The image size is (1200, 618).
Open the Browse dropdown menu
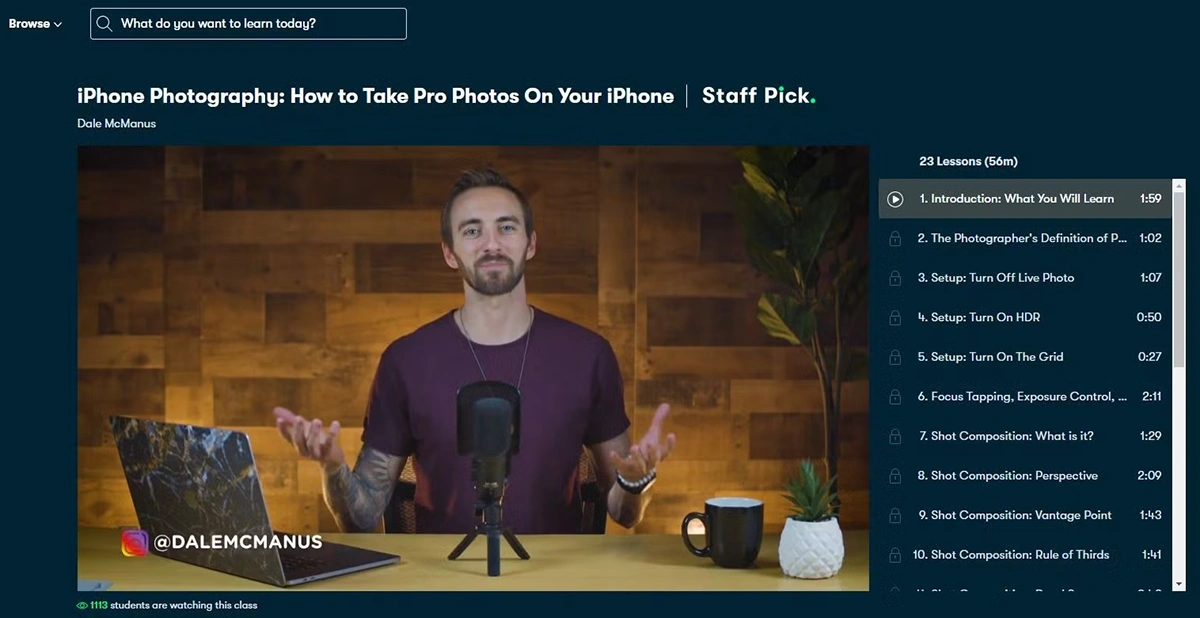35,24
